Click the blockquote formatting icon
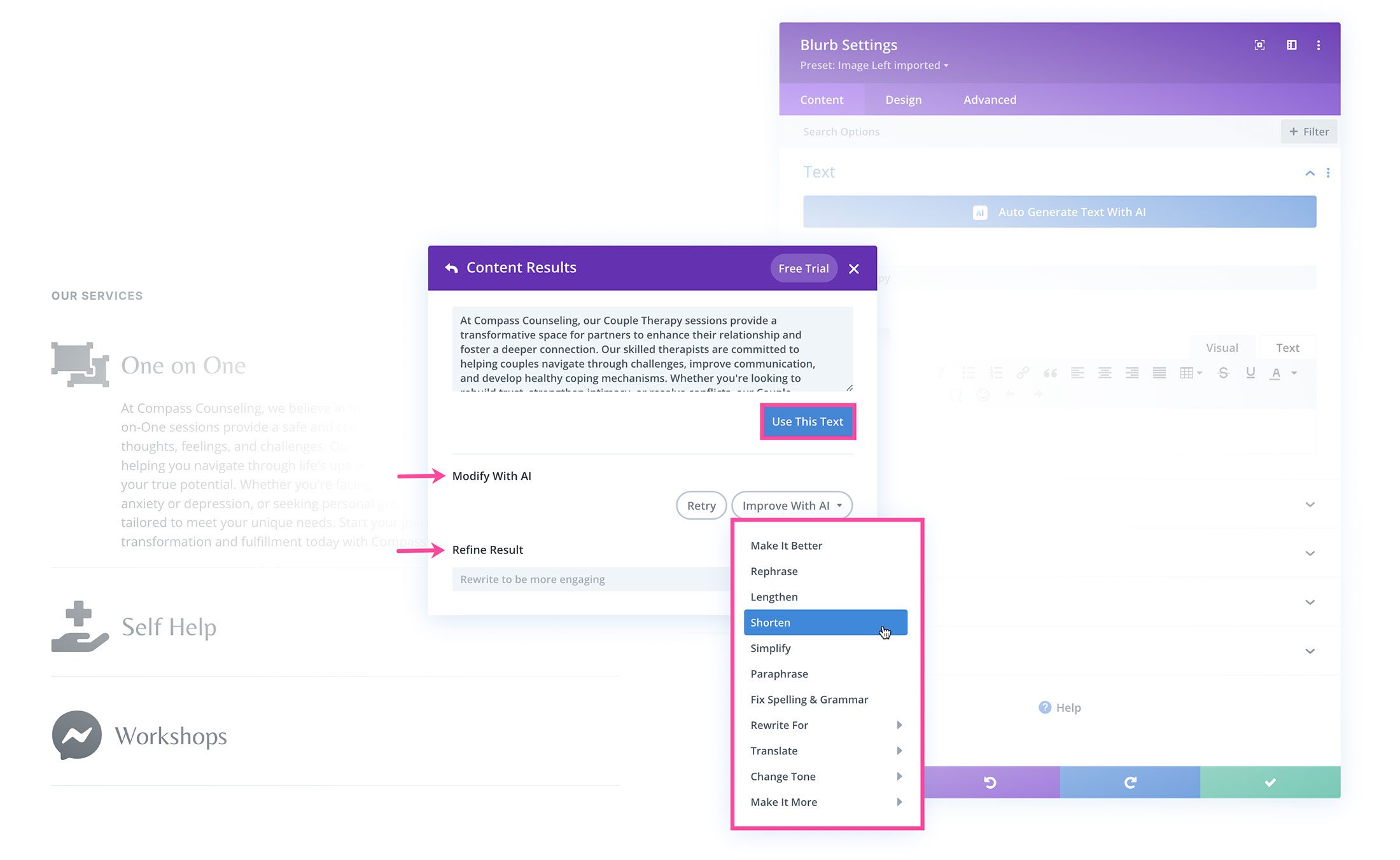This screenshot has width=1400, height=860. pyautogui.click(x=1048, y=371)
